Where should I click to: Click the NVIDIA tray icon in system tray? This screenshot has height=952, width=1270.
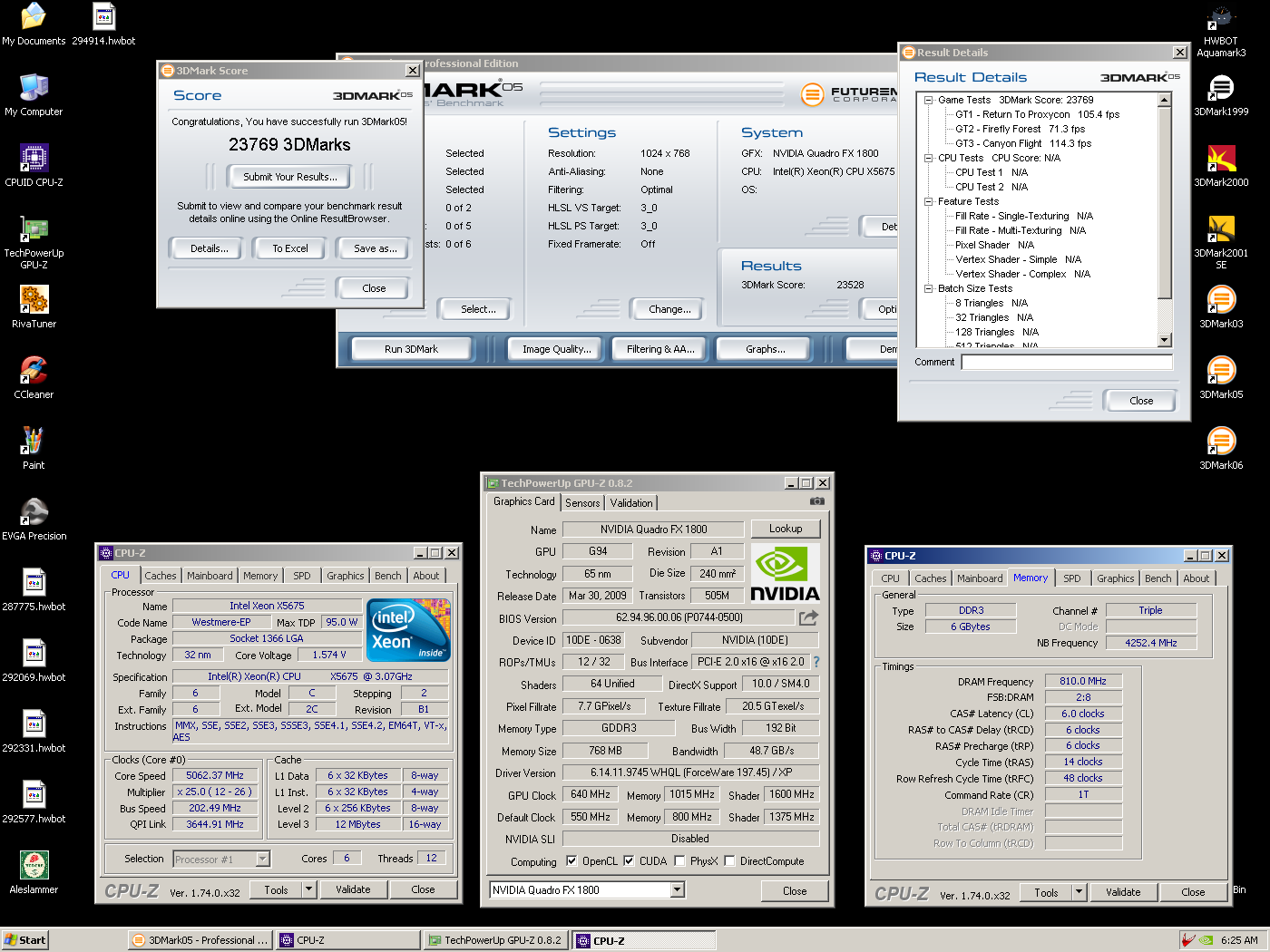(x=1206, y=940)
